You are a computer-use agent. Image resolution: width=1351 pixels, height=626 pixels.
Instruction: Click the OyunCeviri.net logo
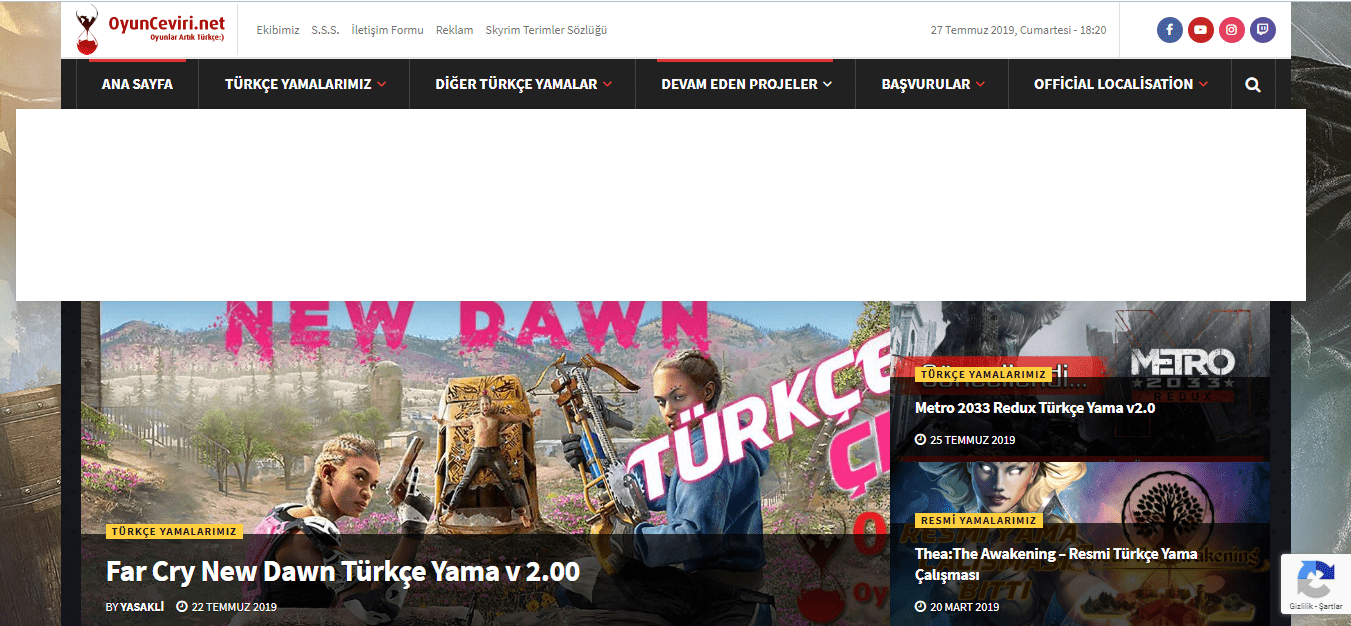tap(151, 30)
